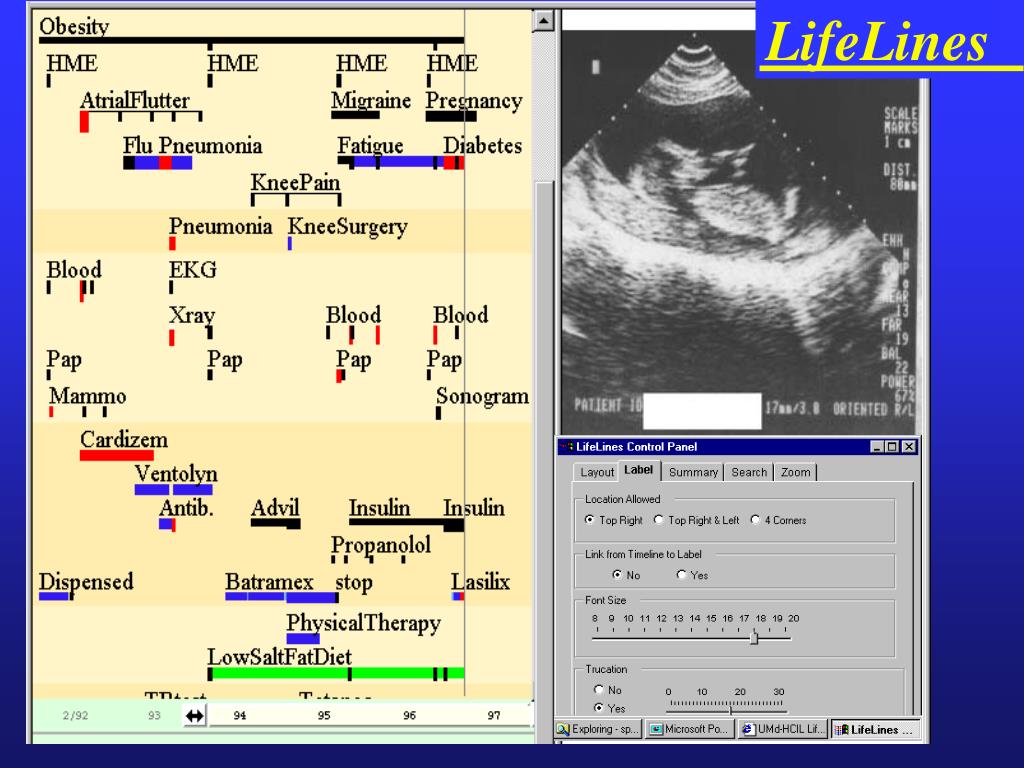Click the Mammo label
The image size is (1024, 768).
(88, 396)
